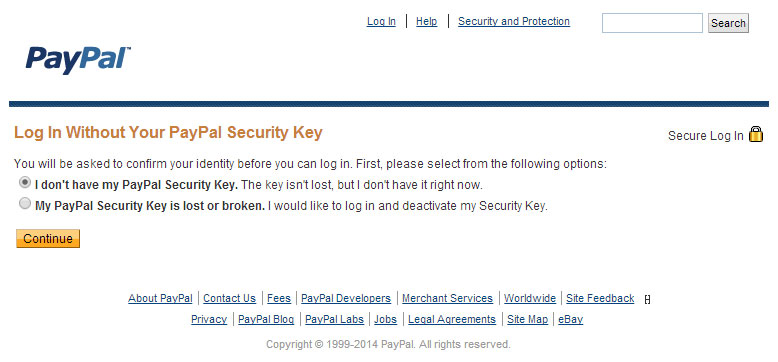778x362 pixels.
Task: Open the Worldwide link
Action: pyautogui.click(x=530, y=299)
